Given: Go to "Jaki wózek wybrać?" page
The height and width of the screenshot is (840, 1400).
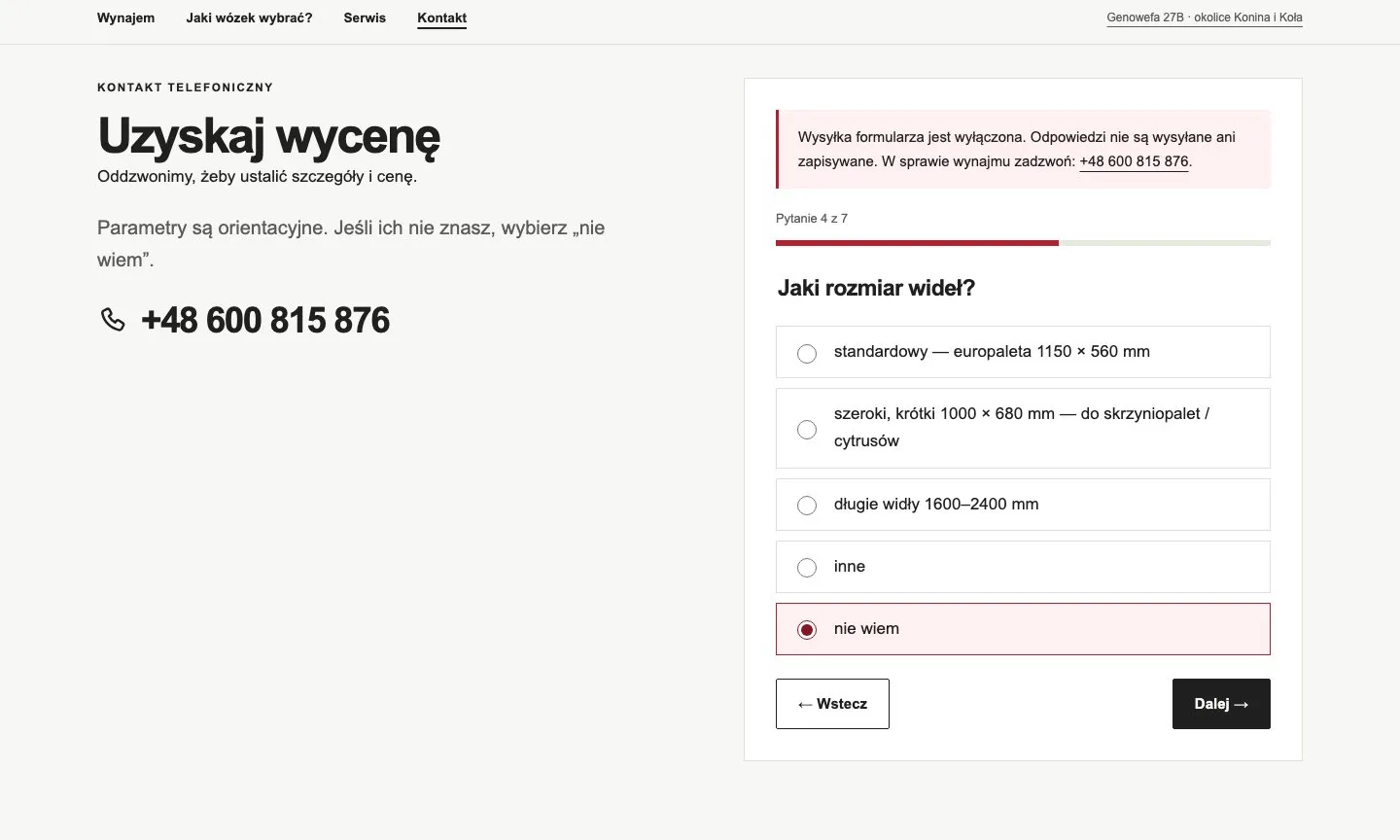Looking at the screenshot, I should (249, 17).
